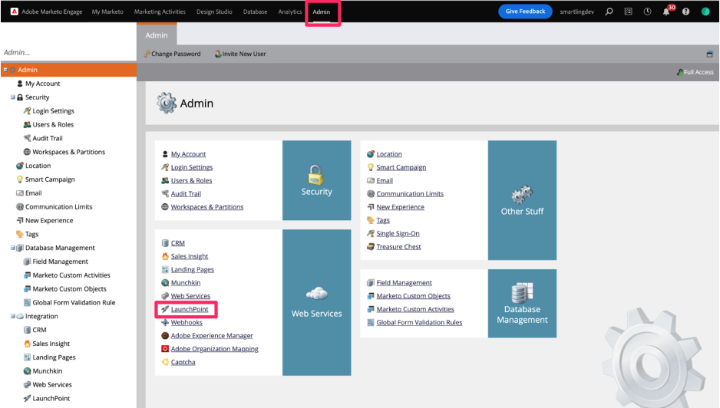Screen dimensions: 720x408
Task: Click the Smart Campaign lightbulb icon in main panel
Action: click(x=371, y=167)
